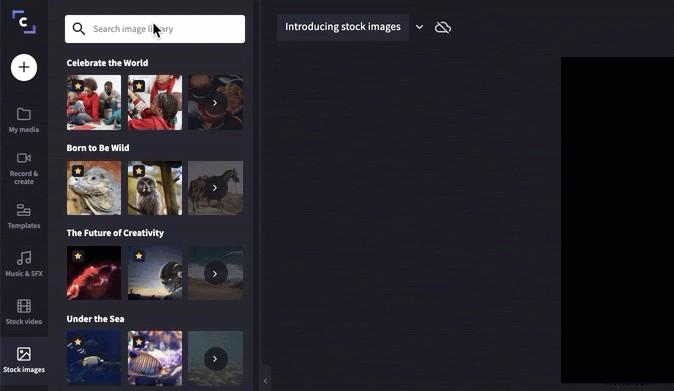Select the family sitting on floor image

coord(94,102)
